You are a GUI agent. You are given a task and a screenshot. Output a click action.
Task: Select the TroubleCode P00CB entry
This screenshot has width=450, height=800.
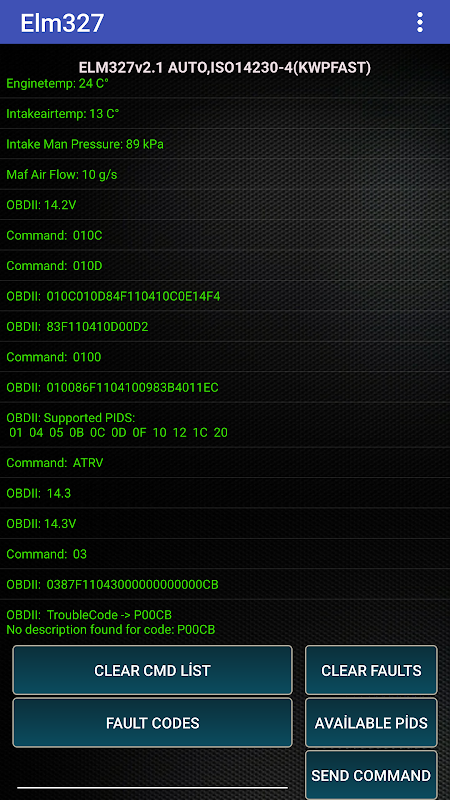point(225,622)
